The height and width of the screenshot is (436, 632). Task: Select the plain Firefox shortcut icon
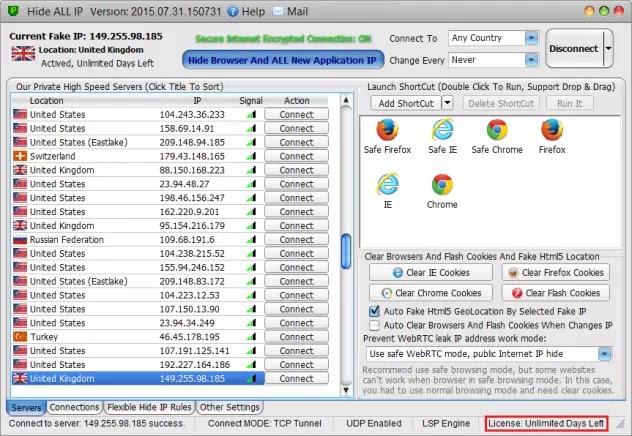point(552,130)
